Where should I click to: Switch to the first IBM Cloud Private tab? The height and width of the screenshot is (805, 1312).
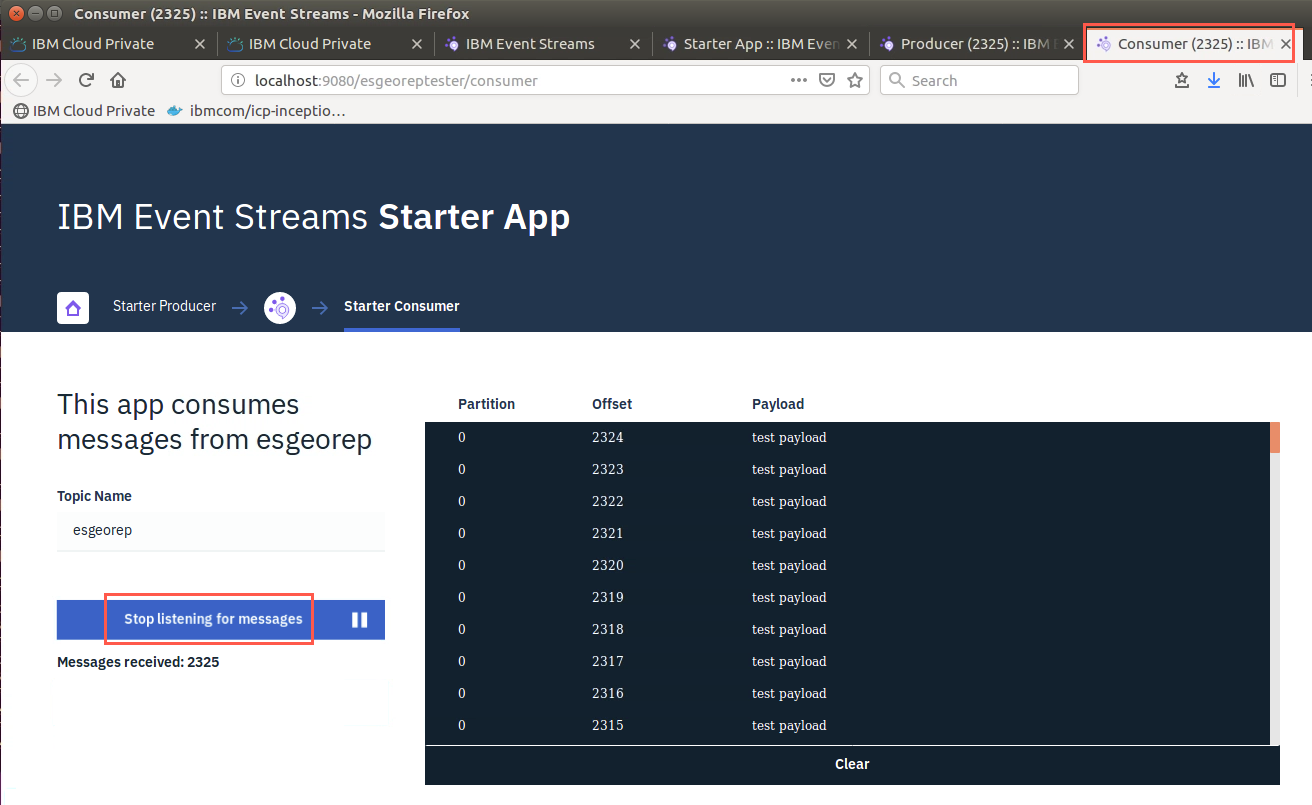pyautogui.click(x=108, y=44)
